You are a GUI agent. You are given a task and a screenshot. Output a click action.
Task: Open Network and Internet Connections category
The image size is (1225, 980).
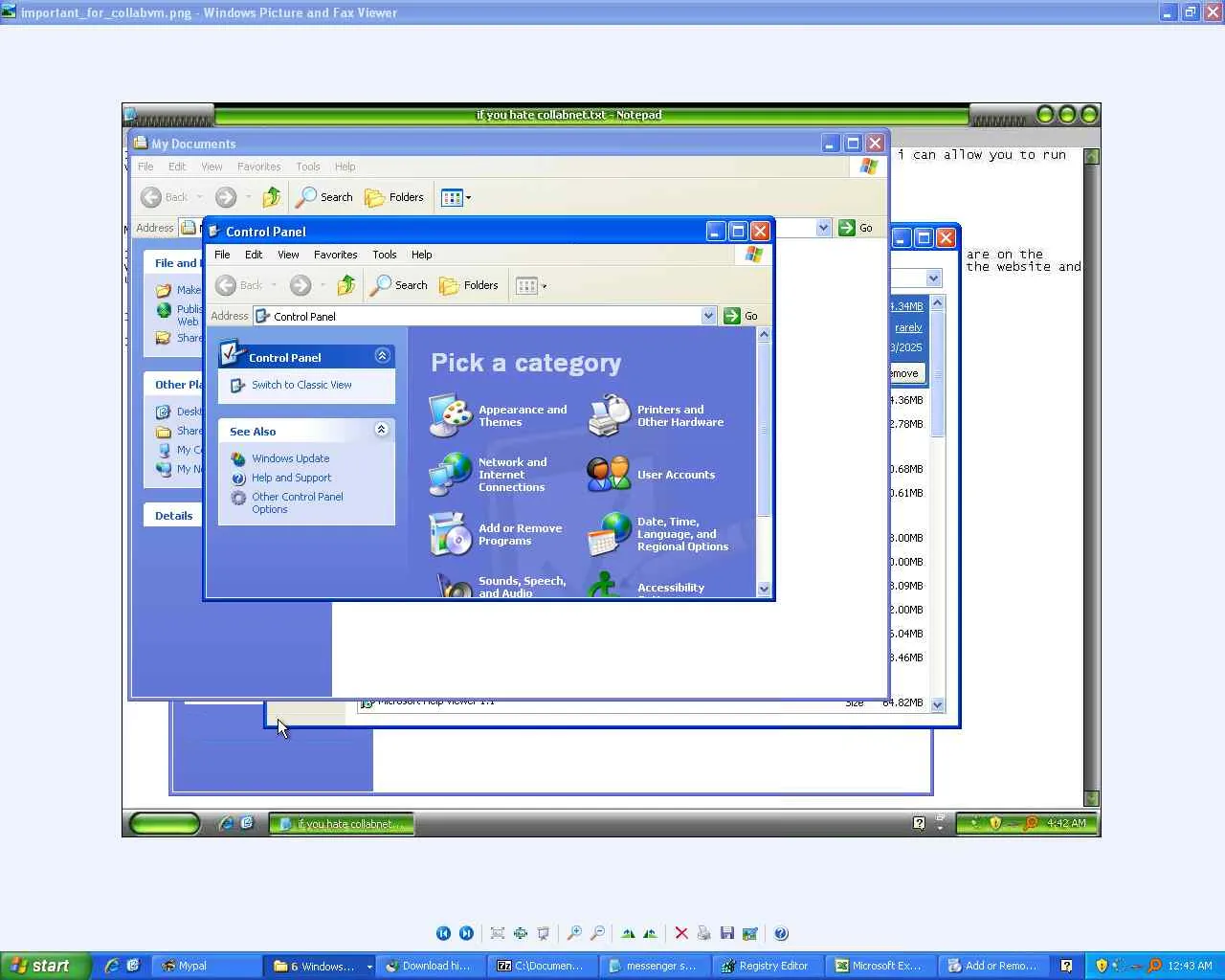click(489, 475)
